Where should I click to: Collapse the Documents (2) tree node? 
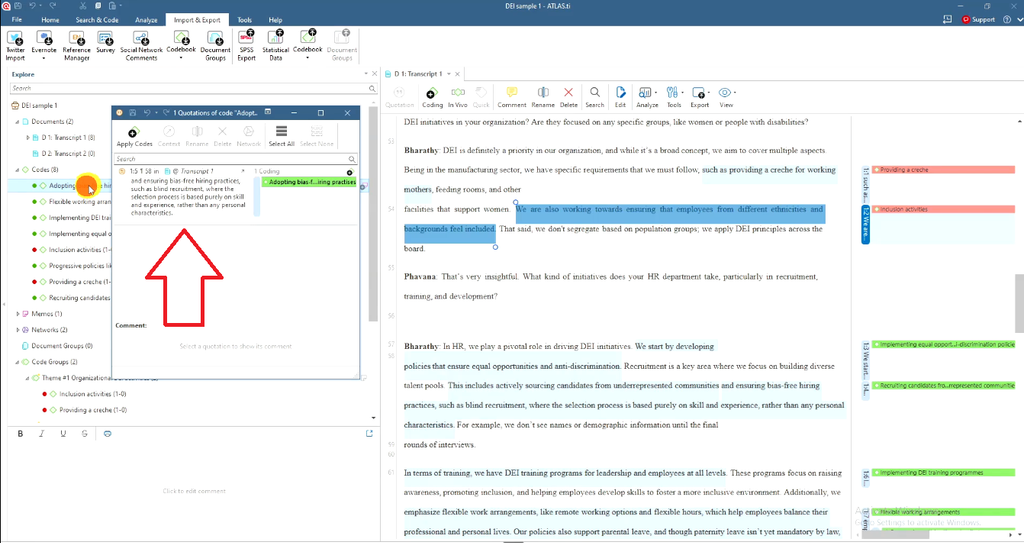[18, 122]
